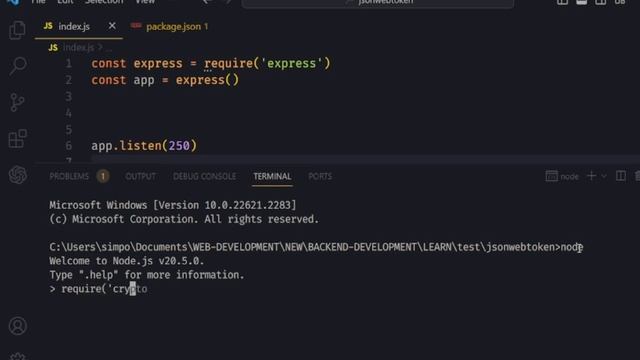Open the Search view in activity bar
Image resolution: width=640 pixels, height=360 pixels.
coord(18,66)
